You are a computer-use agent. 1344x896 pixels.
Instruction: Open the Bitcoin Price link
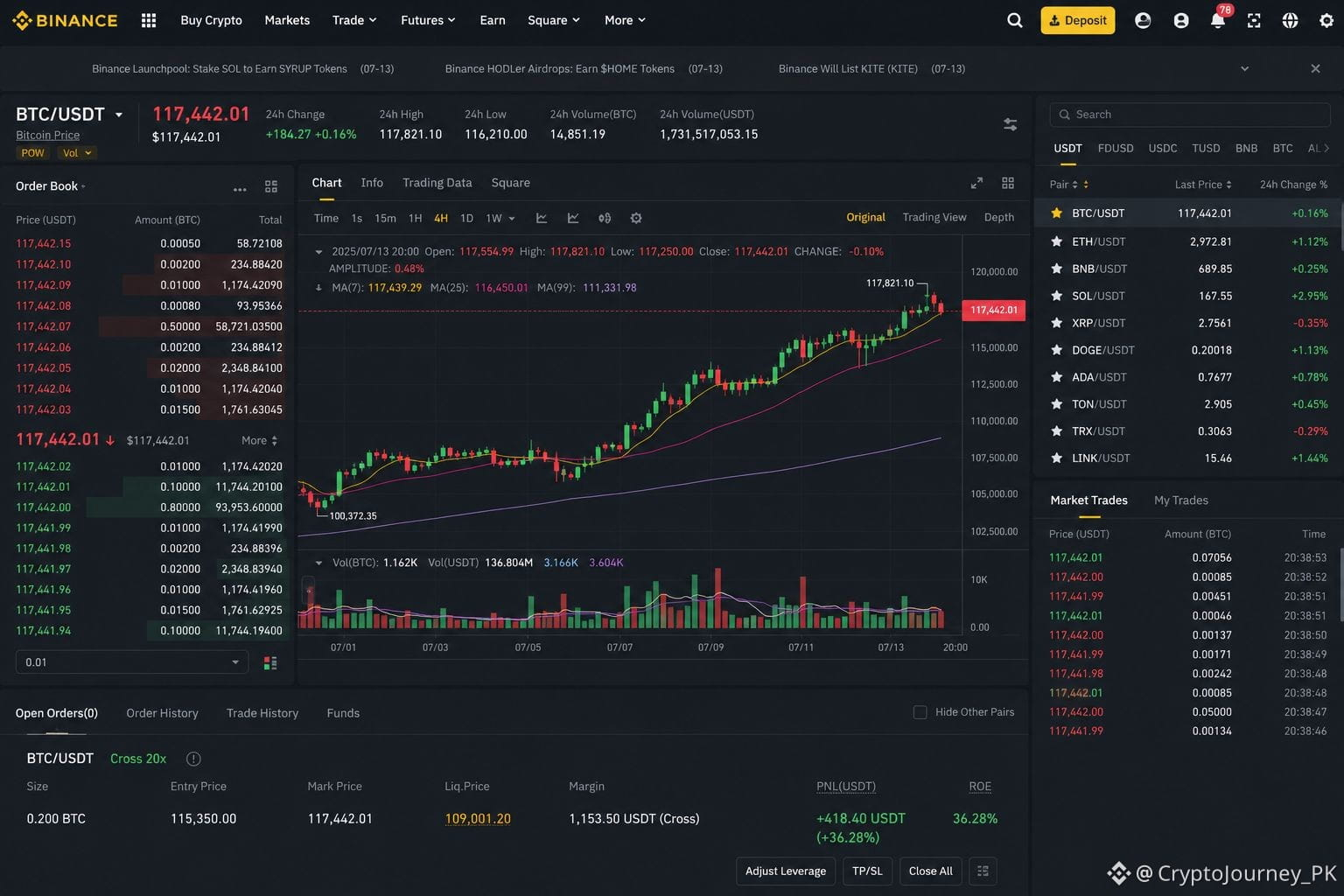tap(48, 135)
